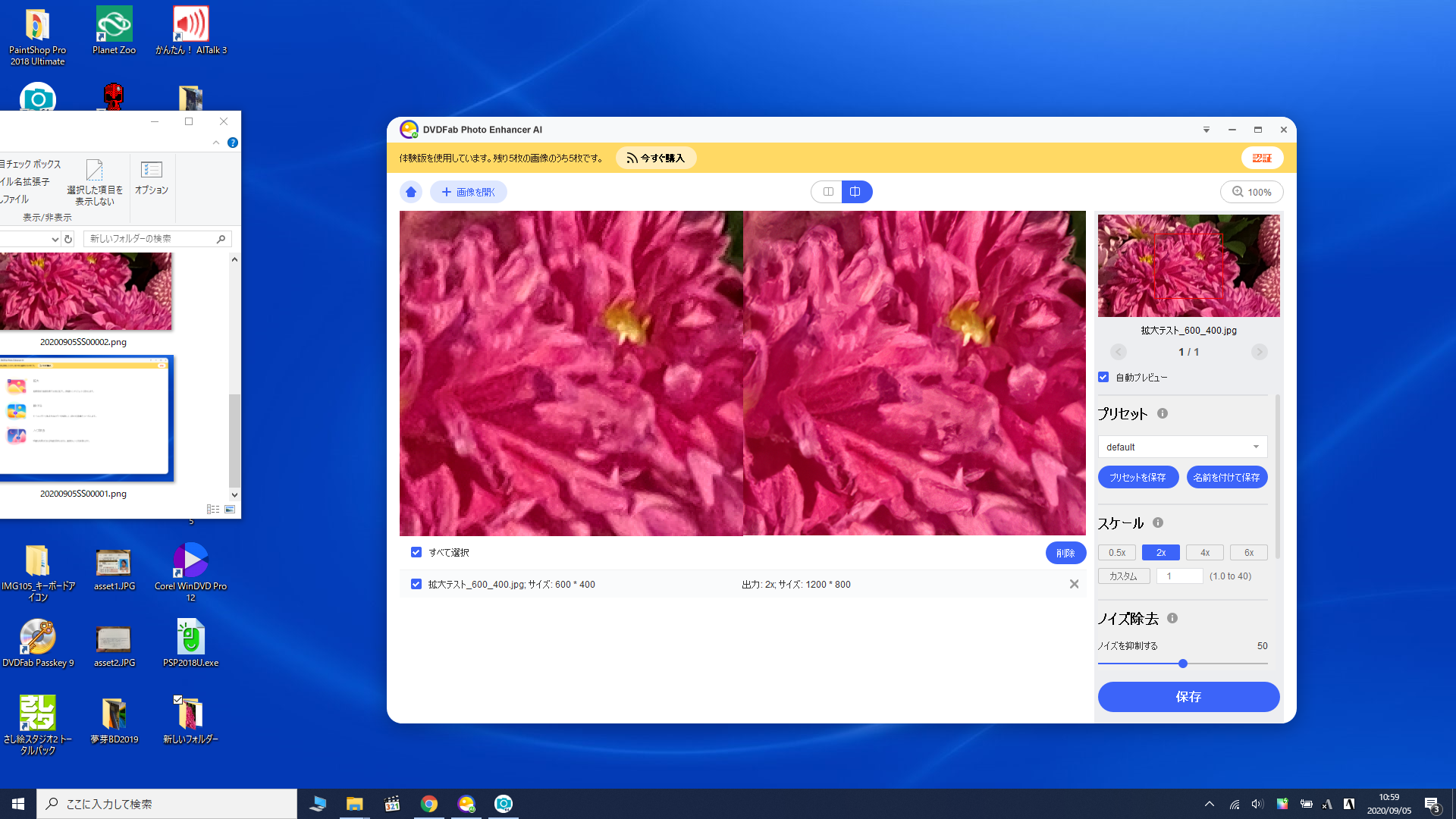This screenshot has height=819, width=1456.
Task: Open the 100% zoom control
Action: coord(1251,192)
